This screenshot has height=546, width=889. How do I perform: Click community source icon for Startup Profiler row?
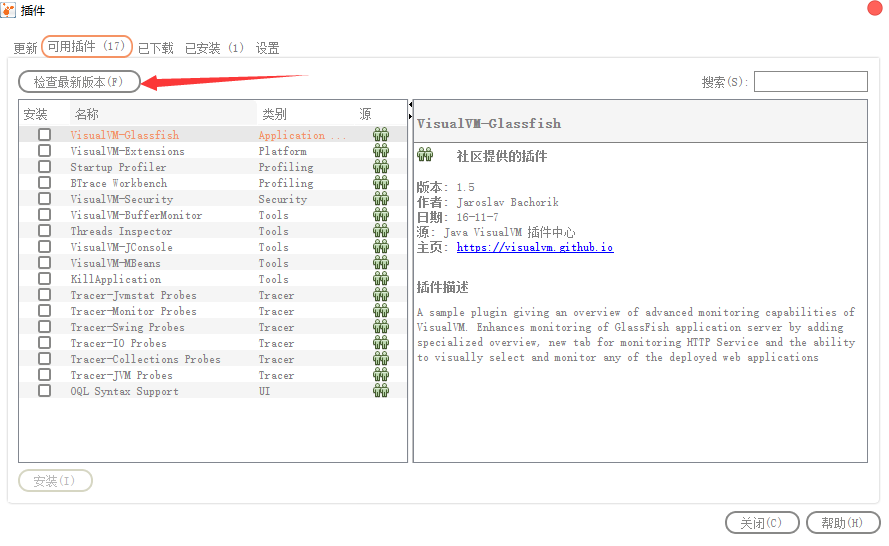tap(381, 166)
